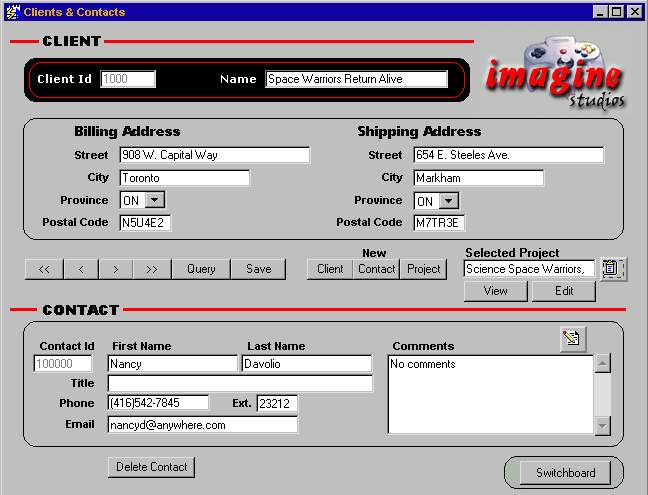
Task: View the selected project
Action: [x=496, y=291]
